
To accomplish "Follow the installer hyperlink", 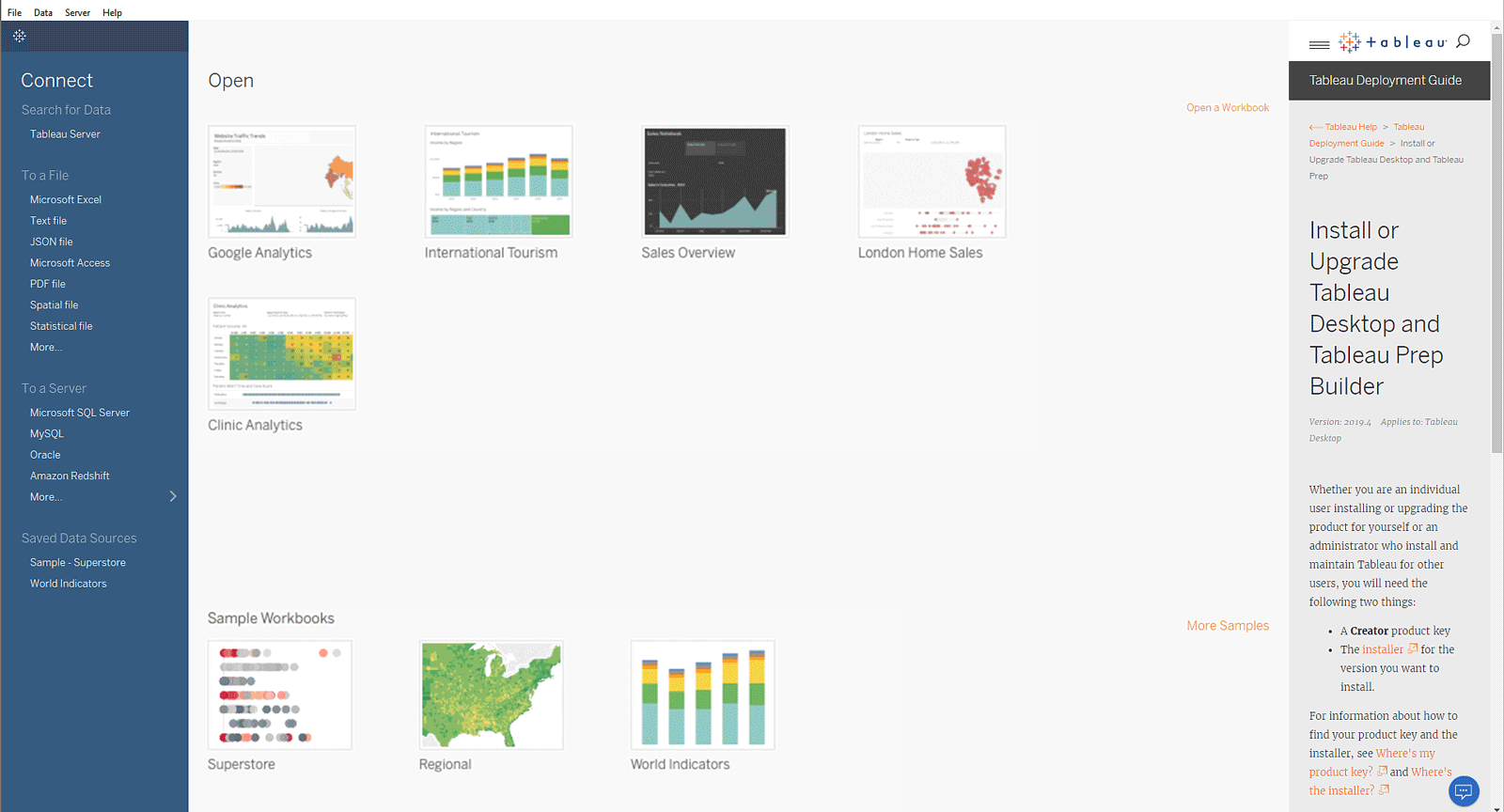I will 1383,649.
